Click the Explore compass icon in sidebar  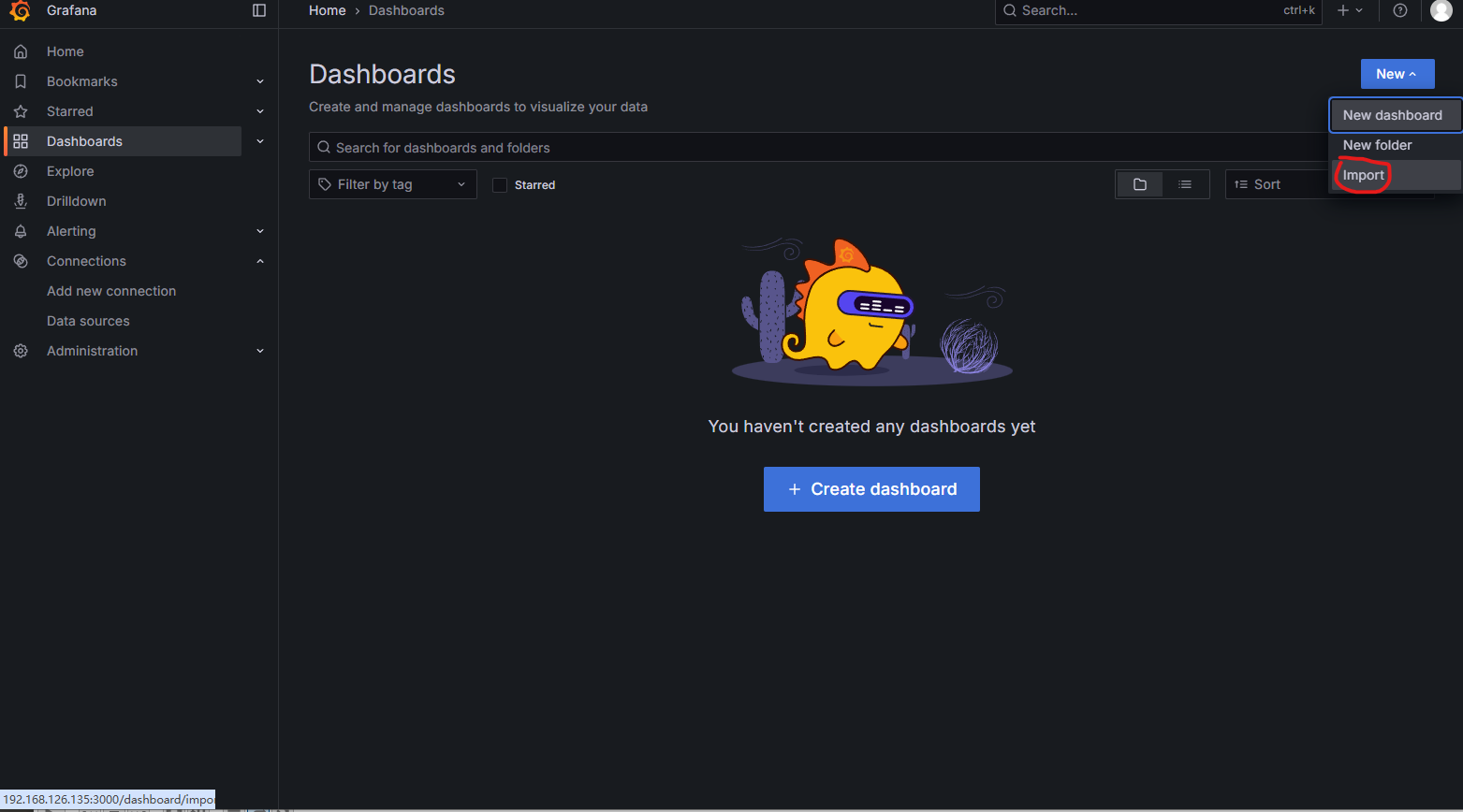[x=21, y=171]
